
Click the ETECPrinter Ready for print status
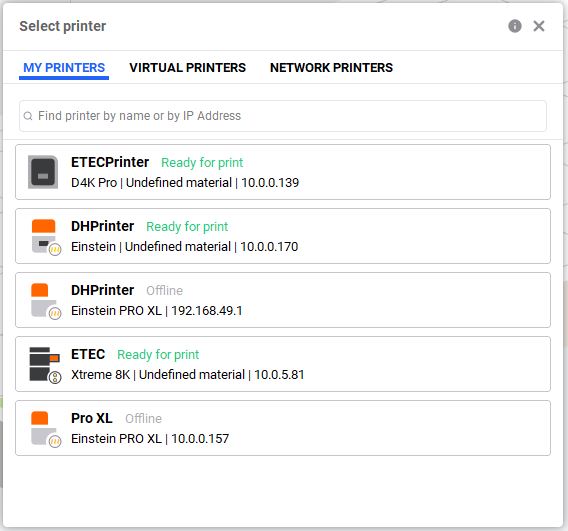(202, 163)
